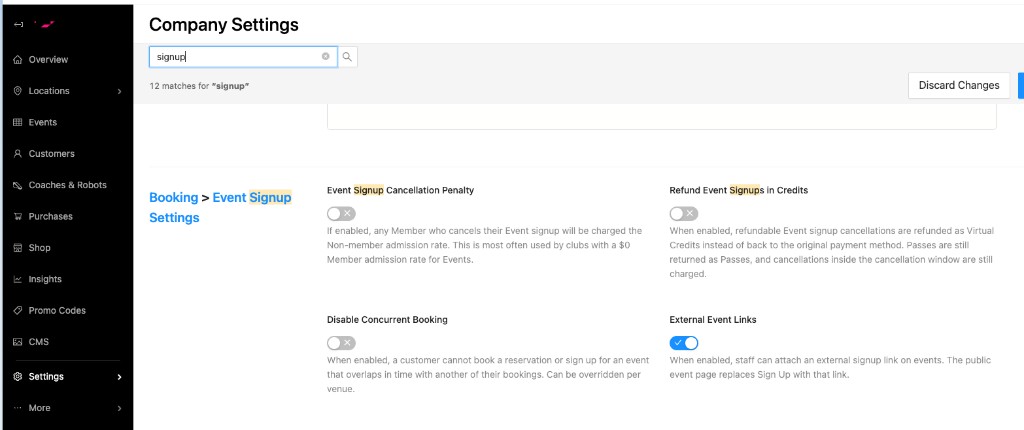Click the external signup link description text
Screen dimensions: 1024x430
[830, 368]
